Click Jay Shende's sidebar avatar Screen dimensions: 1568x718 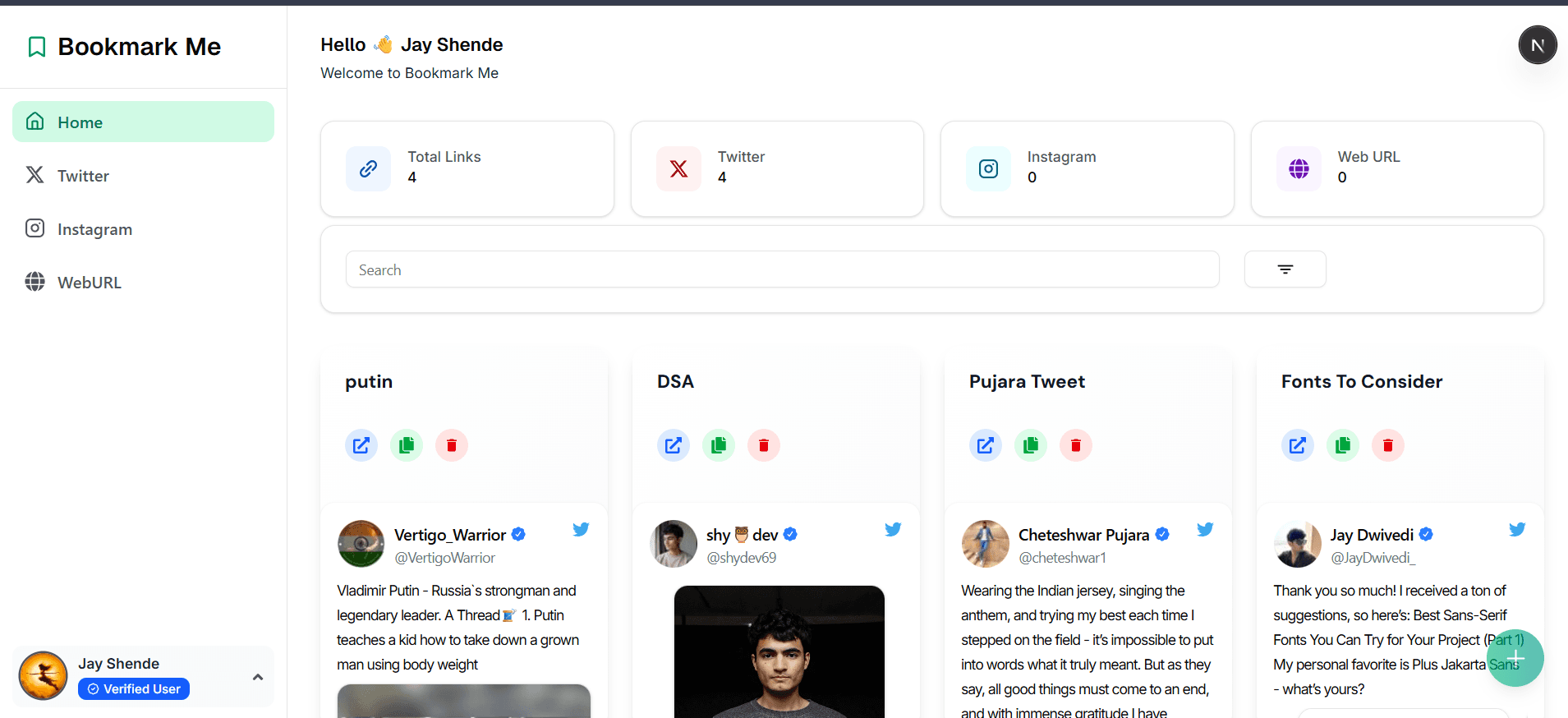pyautogui.click(x=43, y=676)
